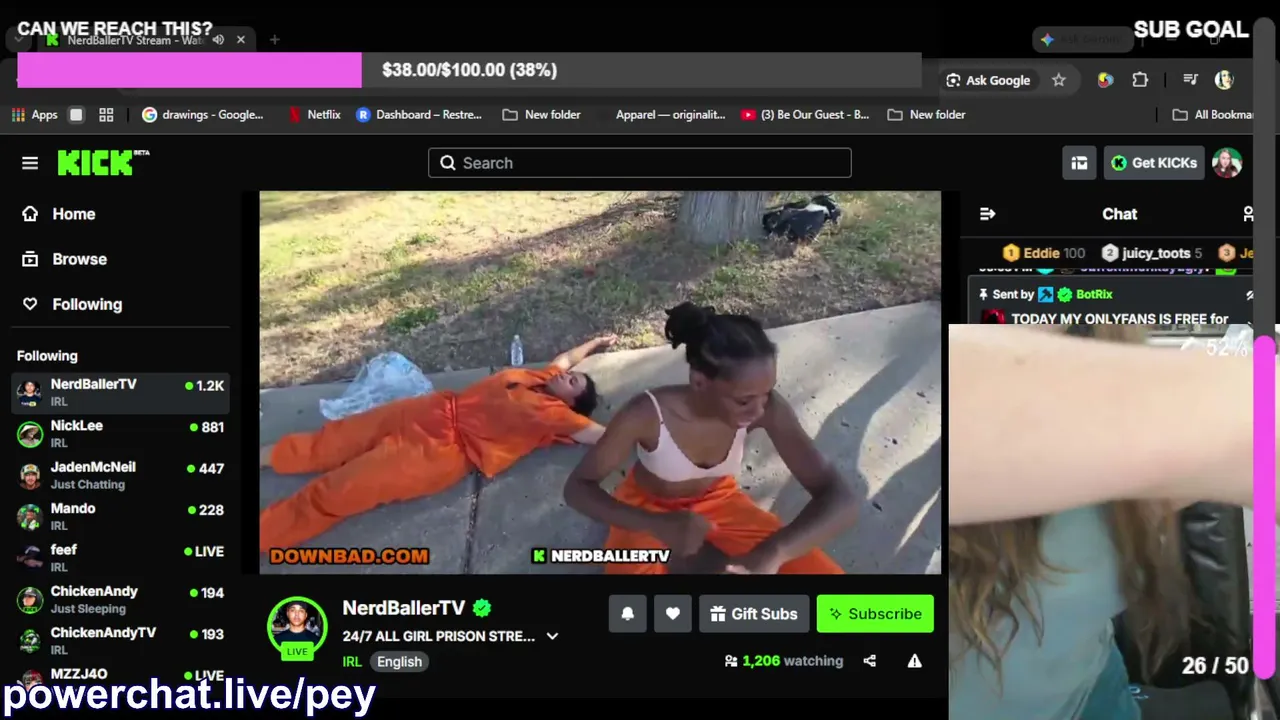Image resolution: width=1280 pixels, height=720 pixels.
Task: Go to the Kick logo homepage
Action: 103,163
